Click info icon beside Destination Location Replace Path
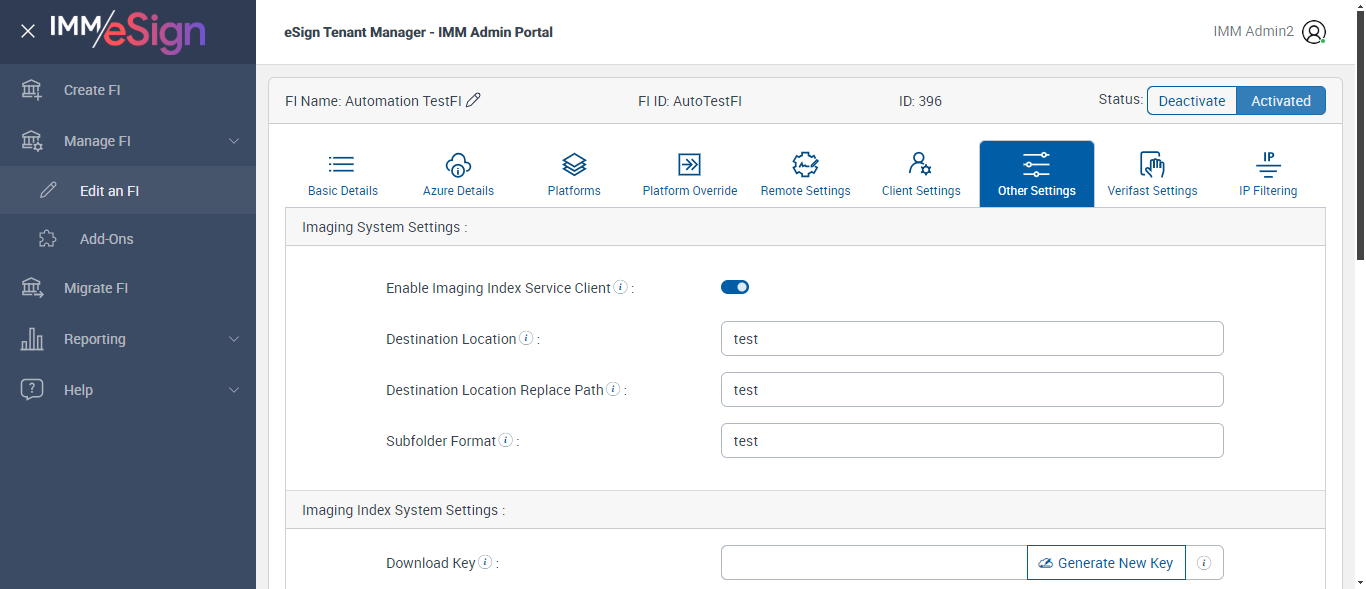Image resolution: width=1366 pixels, height=589 pixels. click(x=613, y=390)
